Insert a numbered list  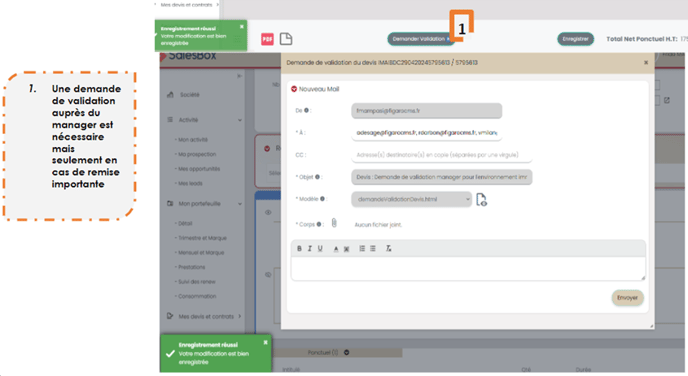coord(362,249)
